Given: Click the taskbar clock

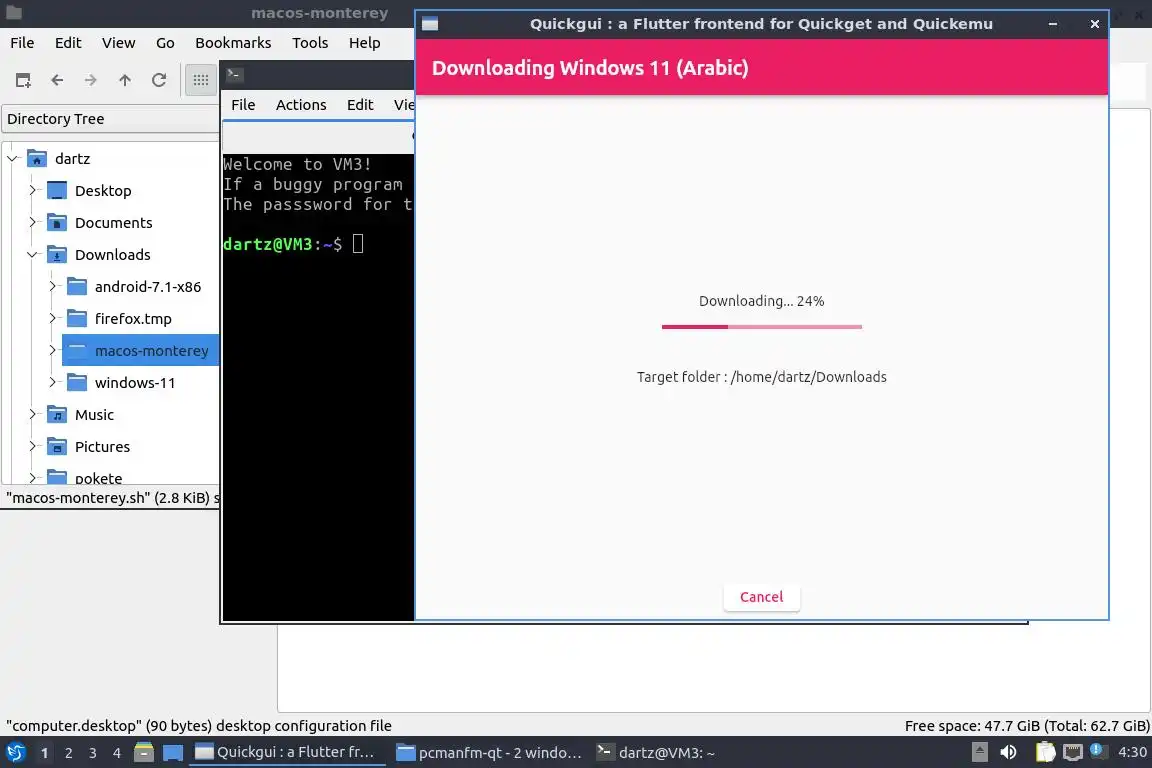Looking at the screenshot, I should [1132, 752].
